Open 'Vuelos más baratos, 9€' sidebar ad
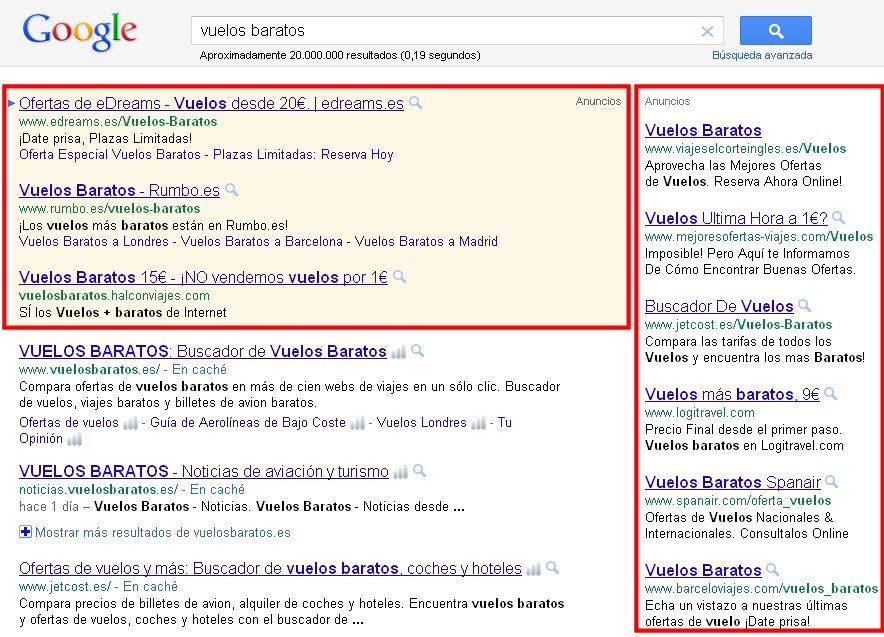884x637 pixels. 732,395
